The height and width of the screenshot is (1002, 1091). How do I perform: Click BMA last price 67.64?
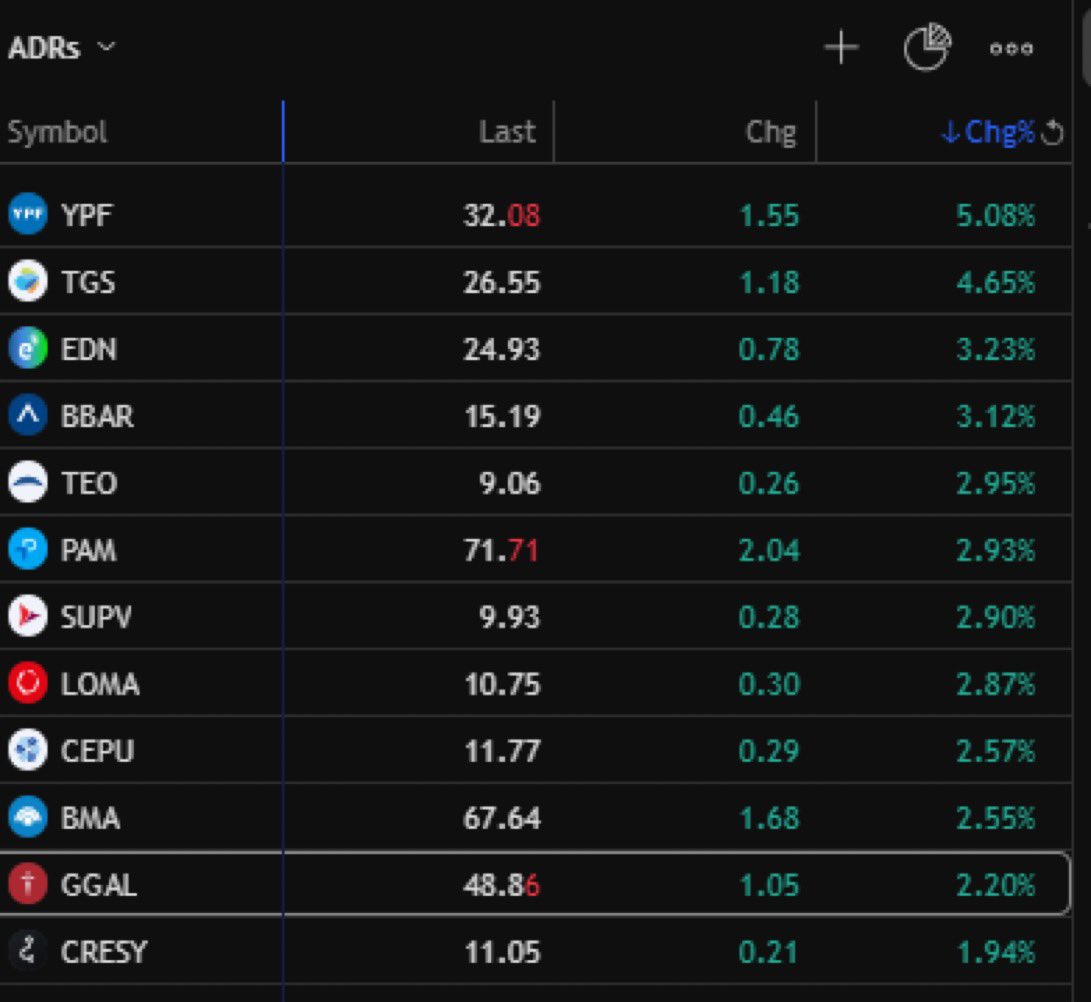[502, 818]
